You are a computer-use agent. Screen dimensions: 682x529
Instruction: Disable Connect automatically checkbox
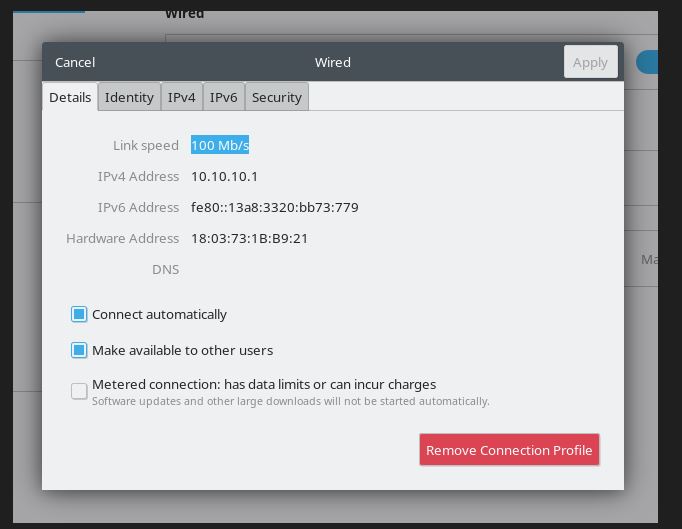coord(79,314)
